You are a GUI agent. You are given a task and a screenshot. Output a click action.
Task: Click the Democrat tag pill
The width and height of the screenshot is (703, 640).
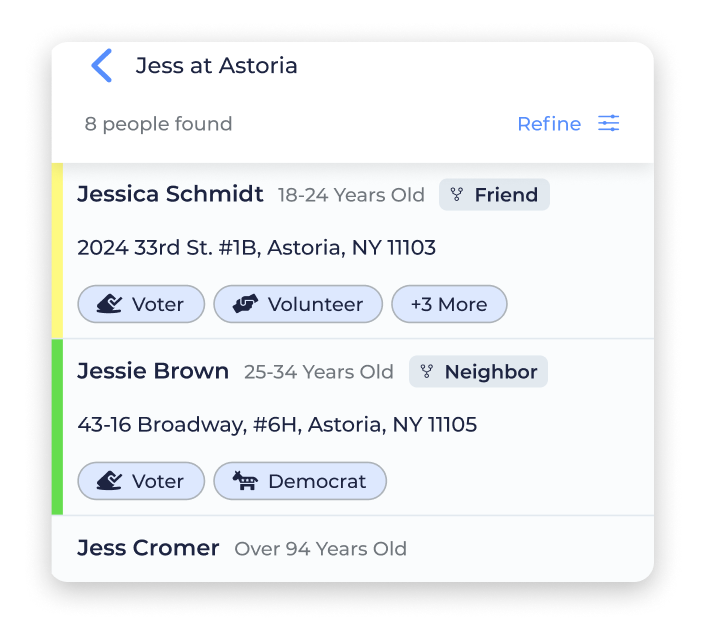tap(300, 481)
